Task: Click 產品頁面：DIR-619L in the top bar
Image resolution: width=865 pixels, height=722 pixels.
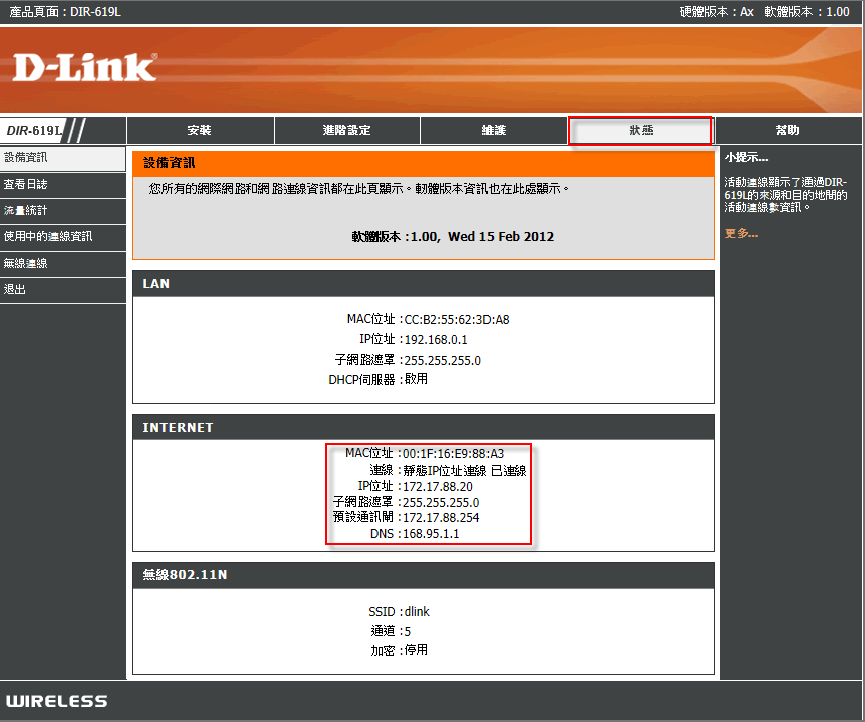Action: (x=65, y=12)
